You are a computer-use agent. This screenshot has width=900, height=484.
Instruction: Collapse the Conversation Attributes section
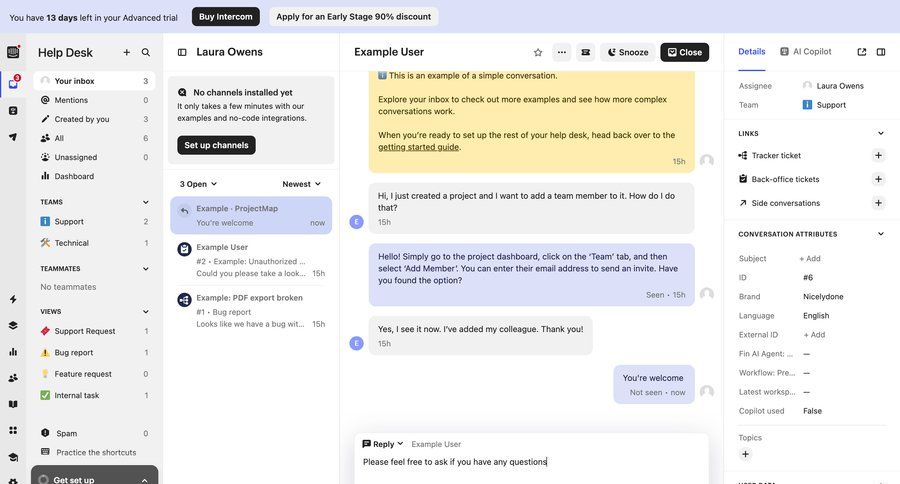tap(880, 234)
